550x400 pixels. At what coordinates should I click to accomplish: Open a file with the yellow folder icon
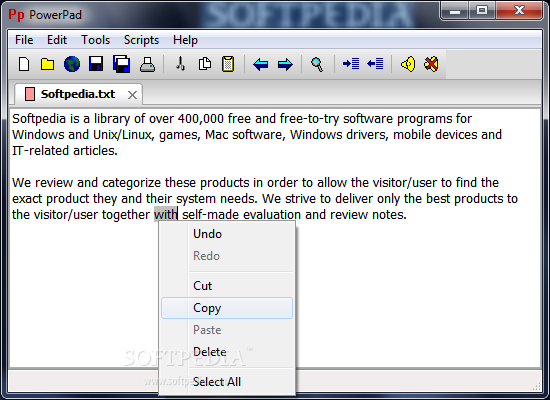tap(47, 64)
